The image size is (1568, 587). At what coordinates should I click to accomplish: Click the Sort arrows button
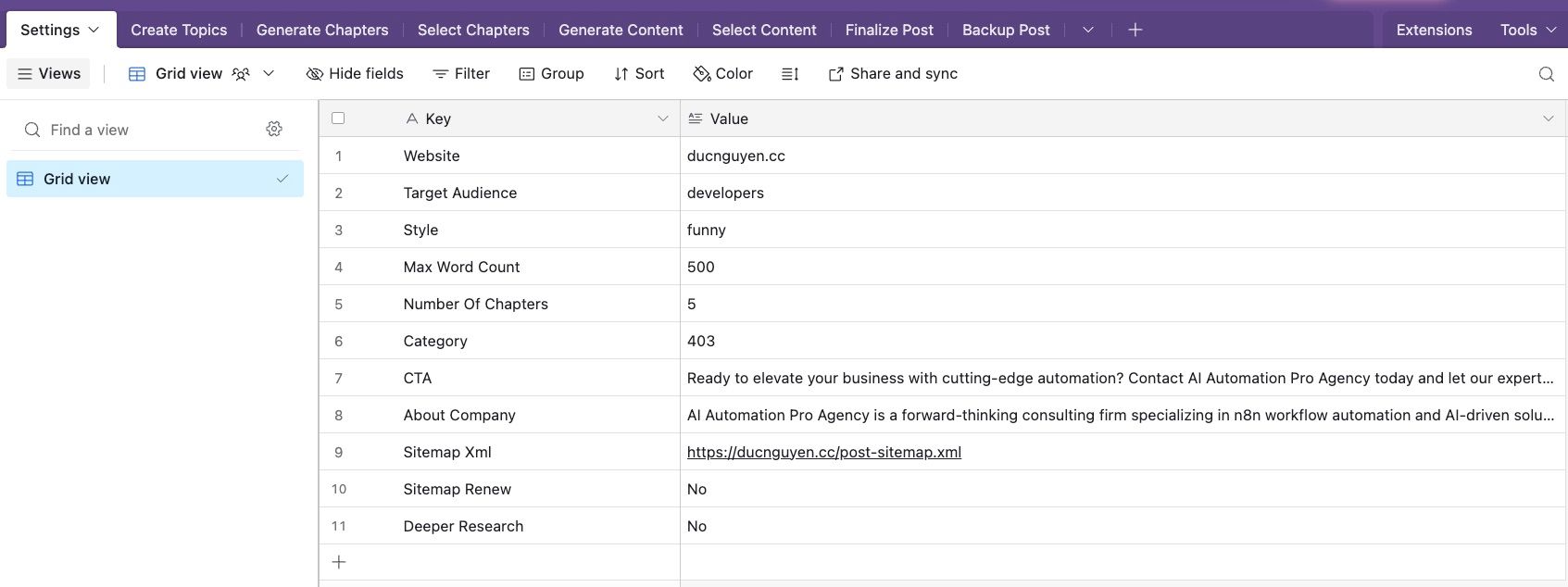[639, 74]
